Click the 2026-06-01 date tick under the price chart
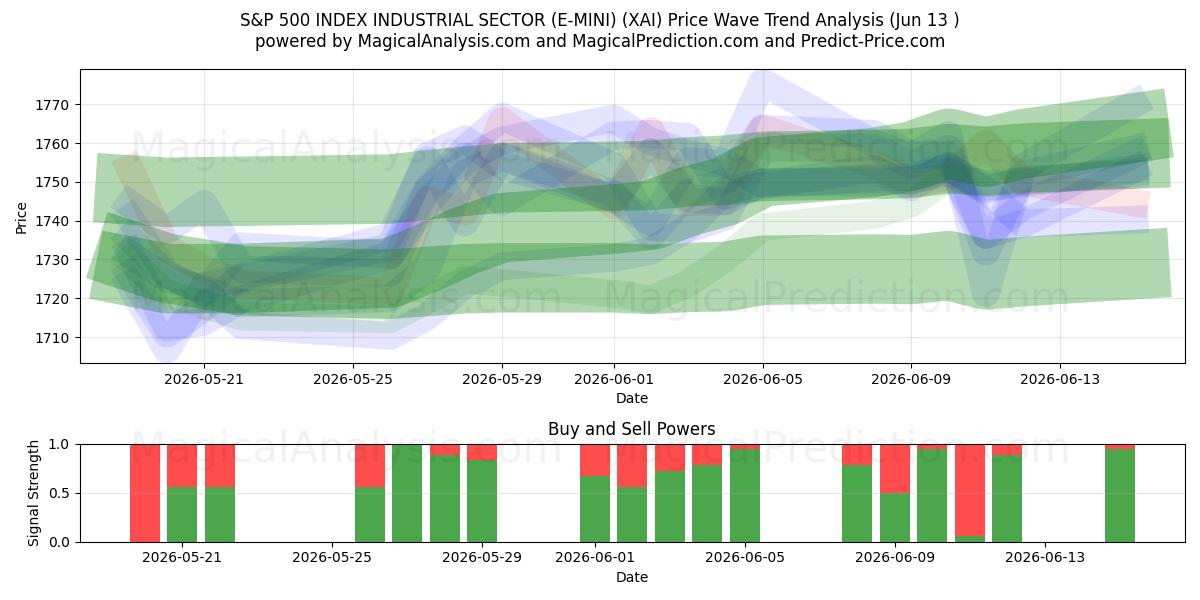1200x600 pixels. click(x=614, y=379)
